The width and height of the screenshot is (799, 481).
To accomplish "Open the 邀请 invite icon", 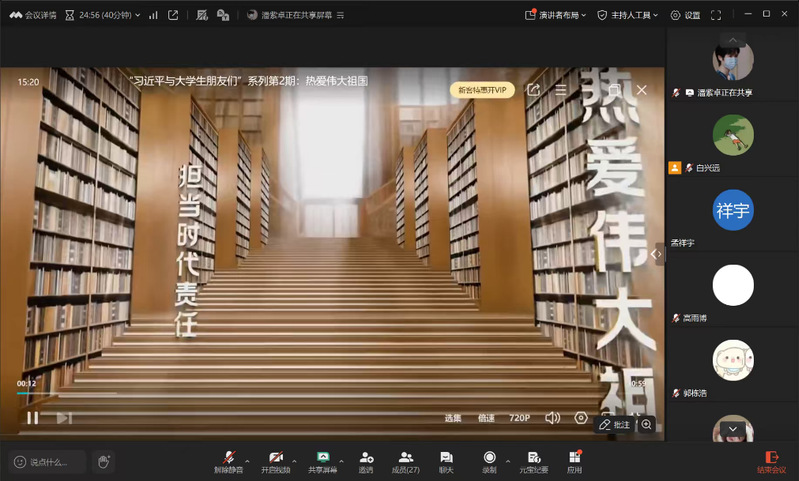I will [x=366, y=457].
